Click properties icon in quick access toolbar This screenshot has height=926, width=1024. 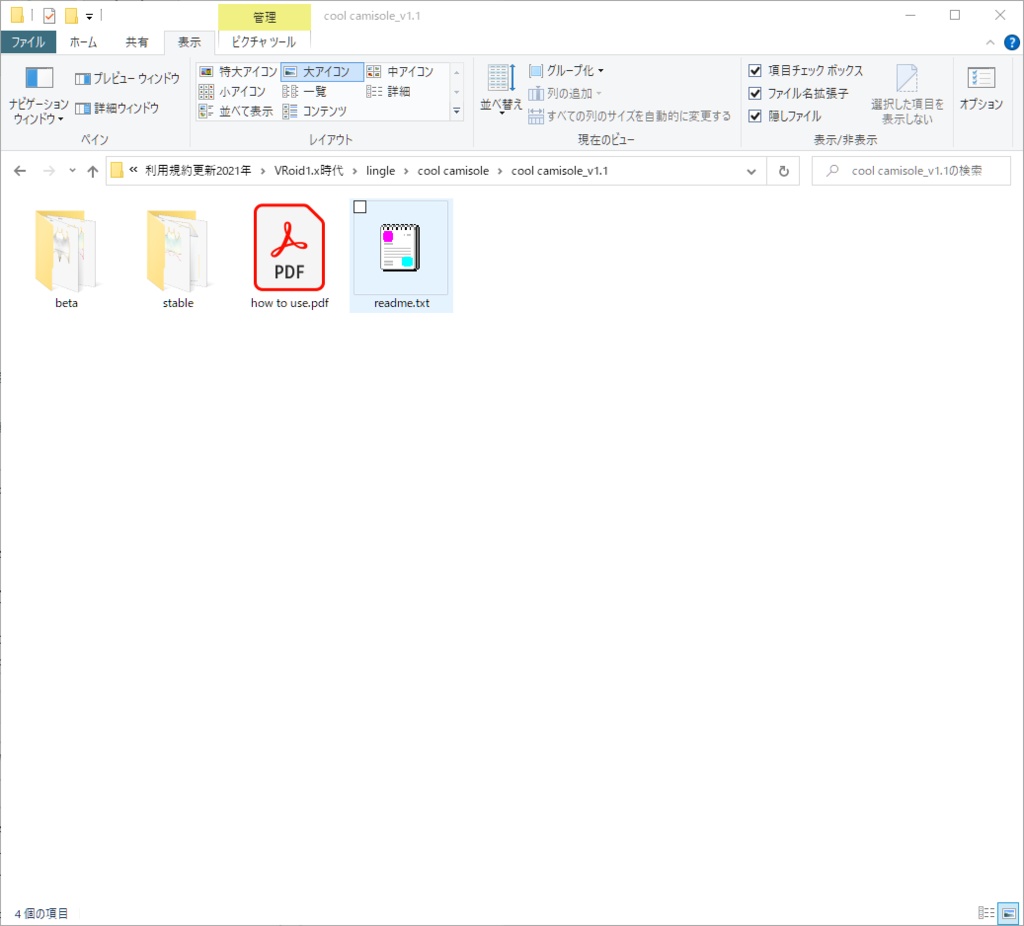tap(49, 15)
